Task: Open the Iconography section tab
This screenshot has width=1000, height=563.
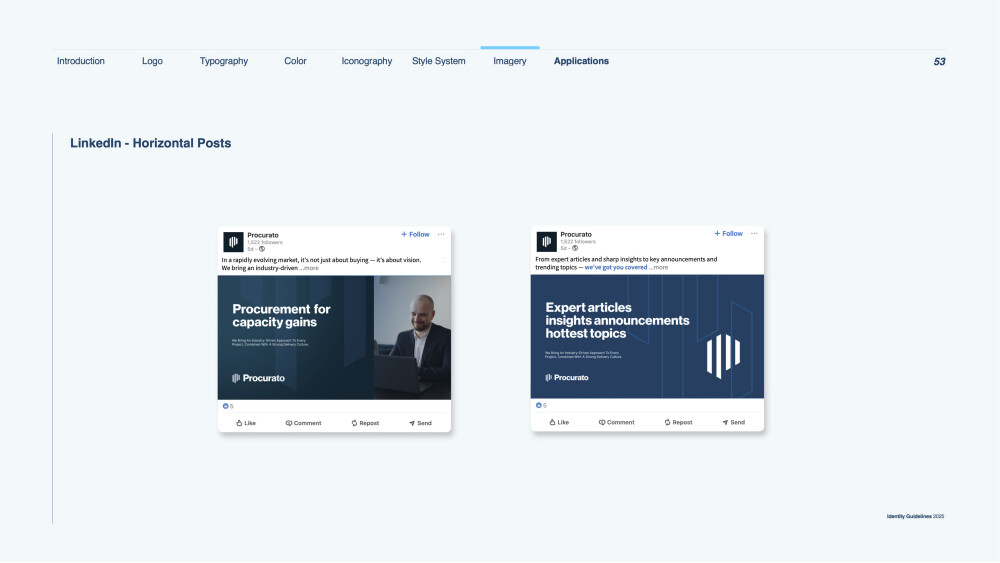Action: click(367, 61)
